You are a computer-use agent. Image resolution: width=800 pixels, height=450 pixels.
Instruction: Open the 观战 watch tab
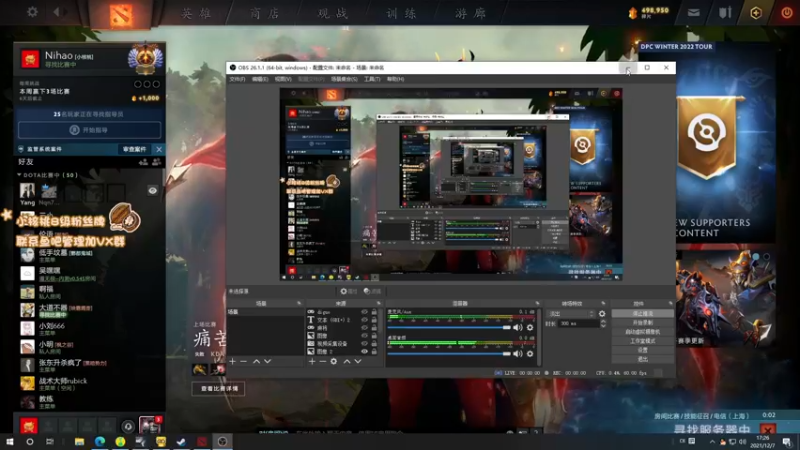pos(333,13)
